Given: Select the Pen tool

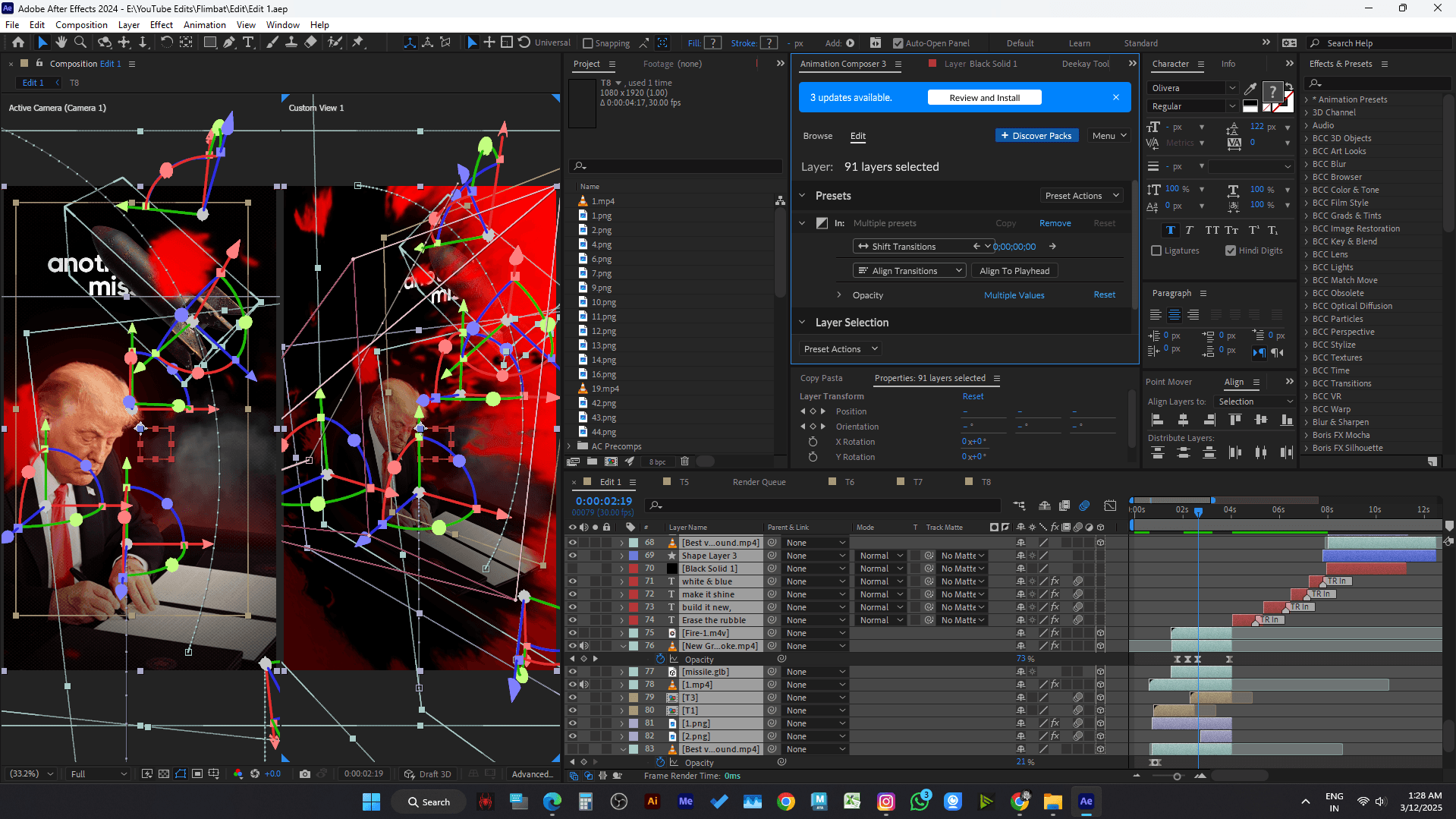Looking at the screenshot, I should (x=229, y=43).
